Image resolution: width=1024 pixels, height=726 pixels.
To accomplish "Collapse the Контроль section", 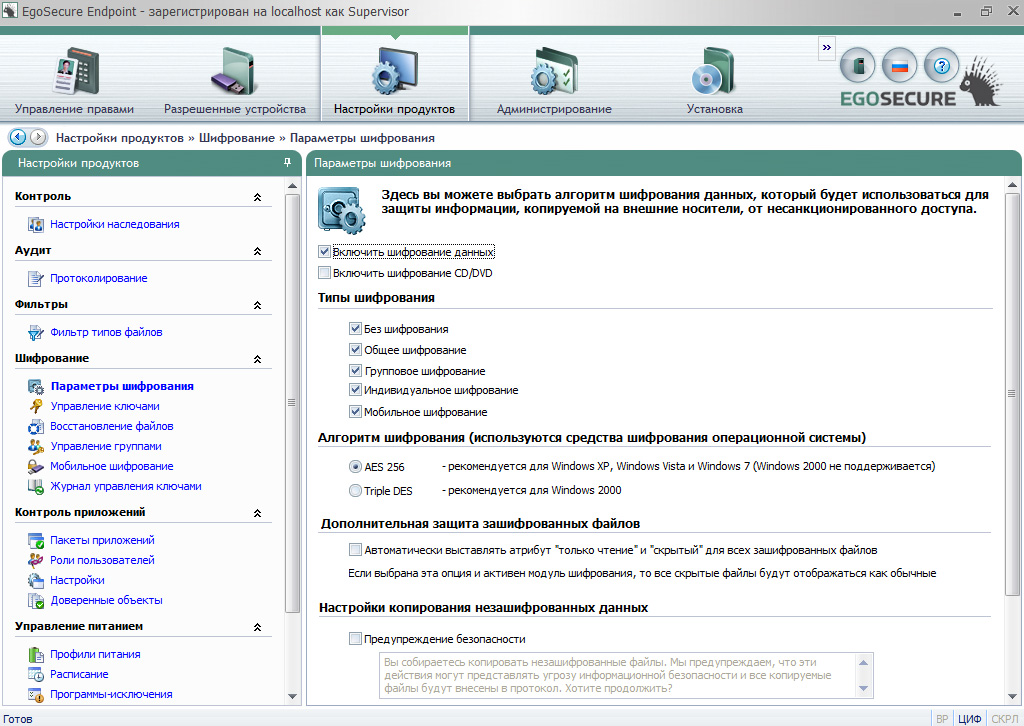I will (257, 197).
